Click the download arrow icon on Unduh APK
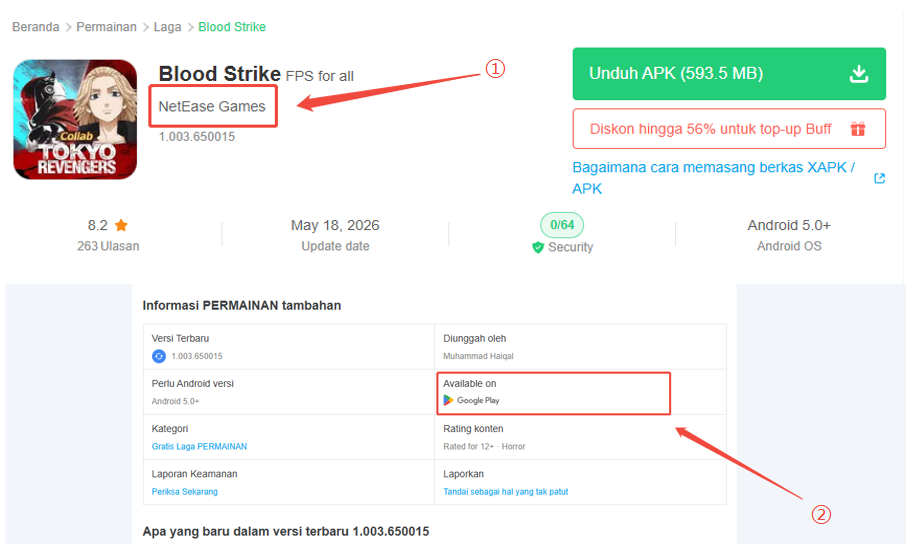 point(859,74)
